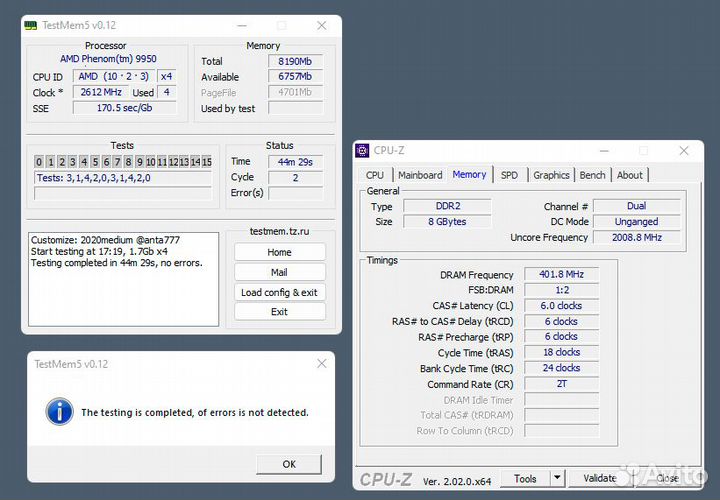Click the DC Mode value Unganged

(x=636, y=222)
